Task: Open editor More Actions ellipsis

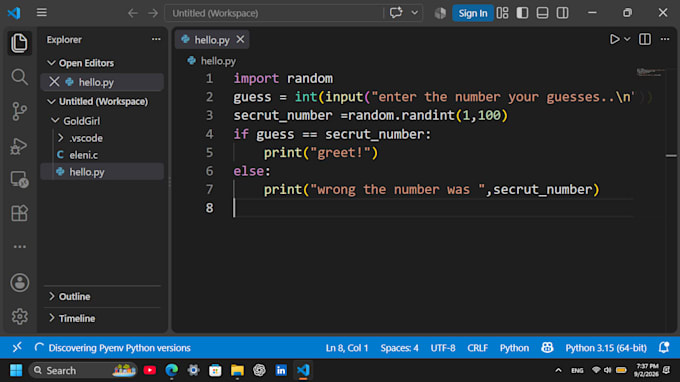Action: [665, 39]
